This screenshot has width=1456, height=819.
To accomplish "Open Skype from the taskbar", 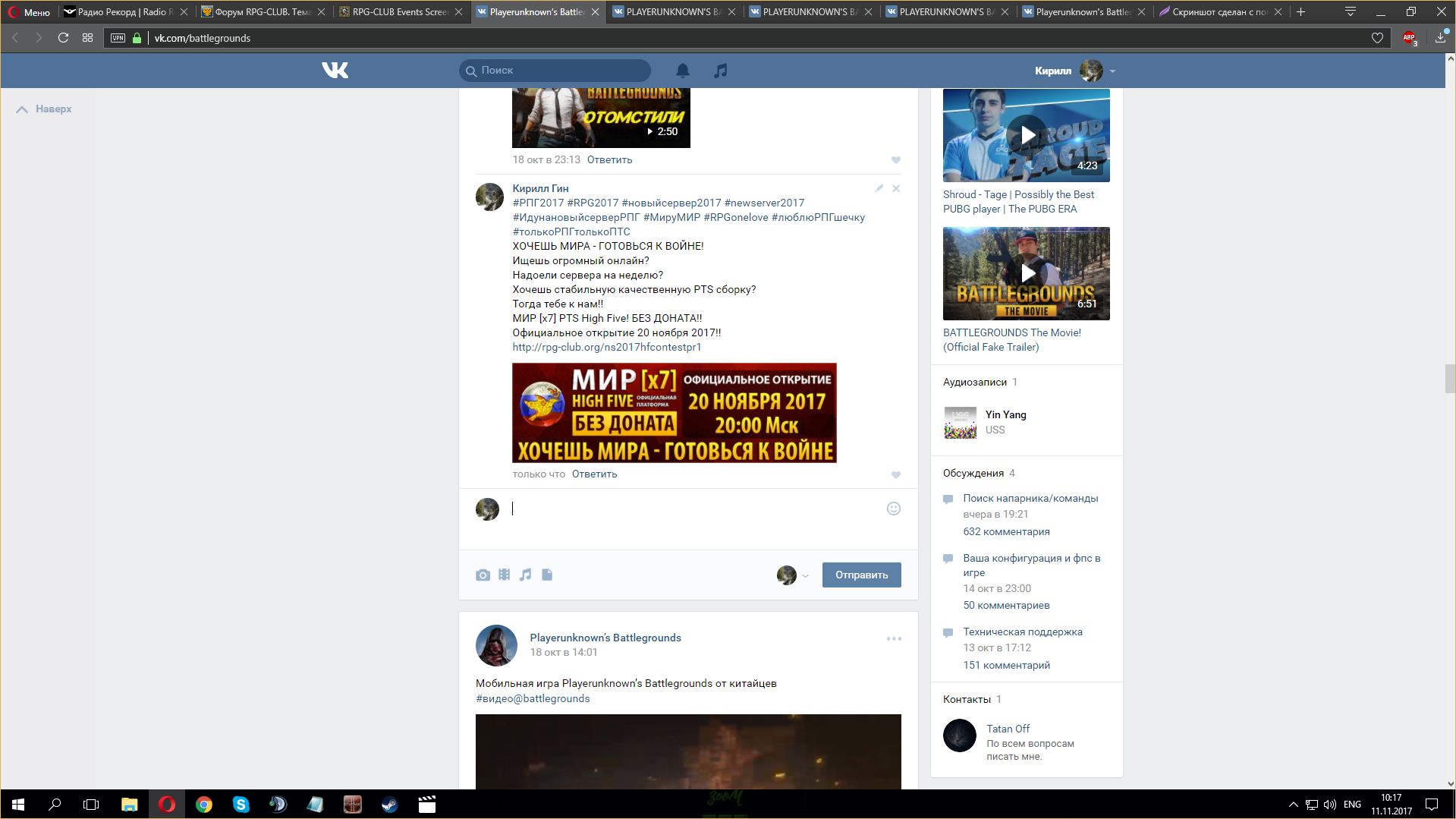I will tap(241, 805).
